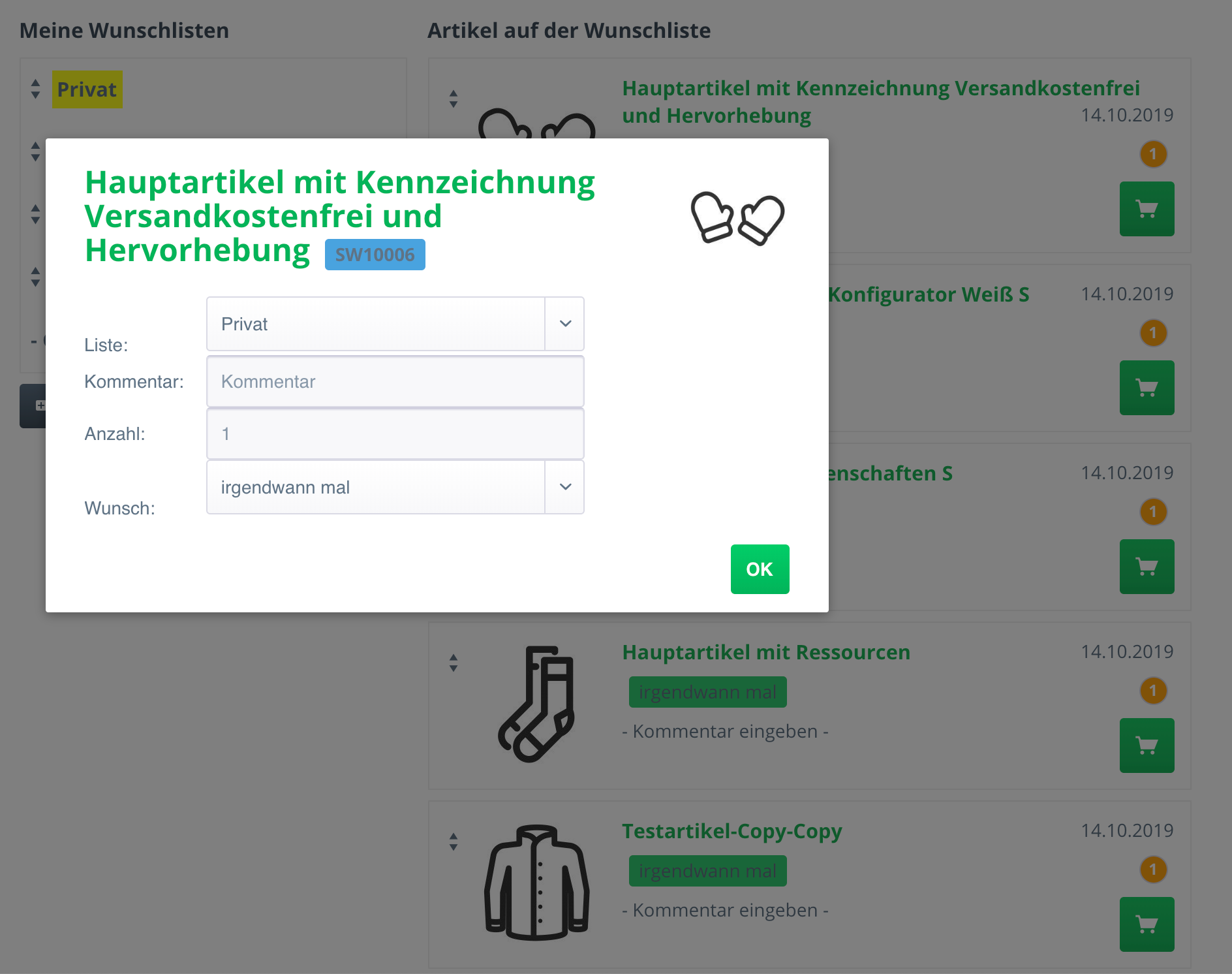Click the Artikel auf der Wunschliste heading
The image size is (1232, 974).
coord(569,31)
